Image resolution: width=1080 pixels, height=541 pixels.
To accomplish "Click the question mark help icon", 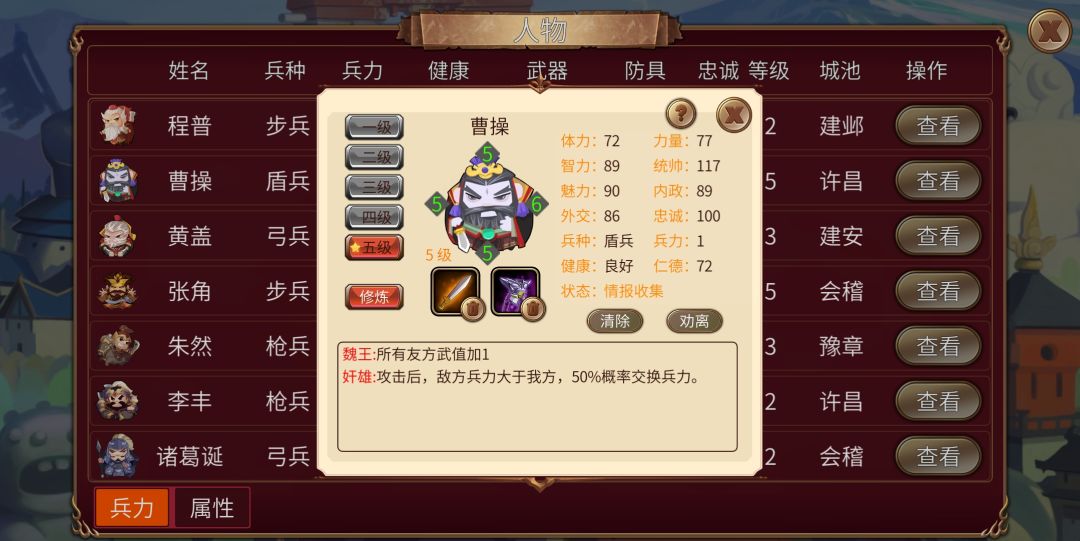I will [681, 113].
